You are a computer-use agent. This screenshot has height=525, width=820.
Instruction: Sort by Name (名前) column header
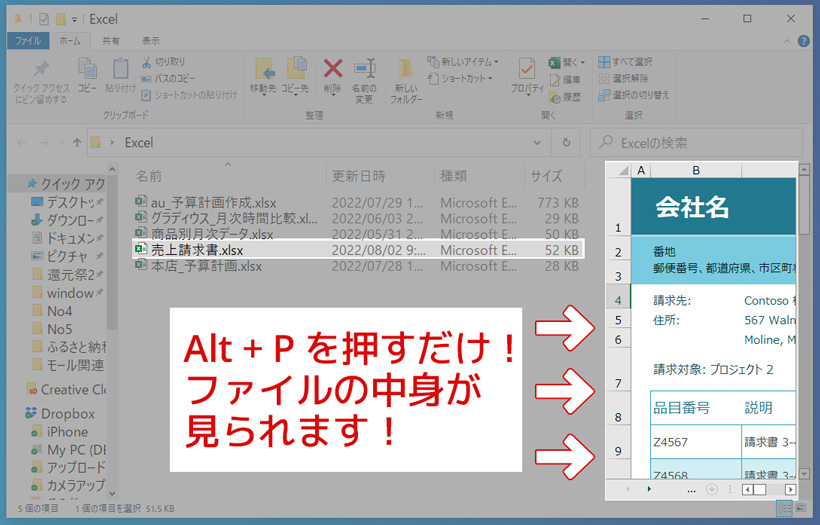(x=149, y=176)
